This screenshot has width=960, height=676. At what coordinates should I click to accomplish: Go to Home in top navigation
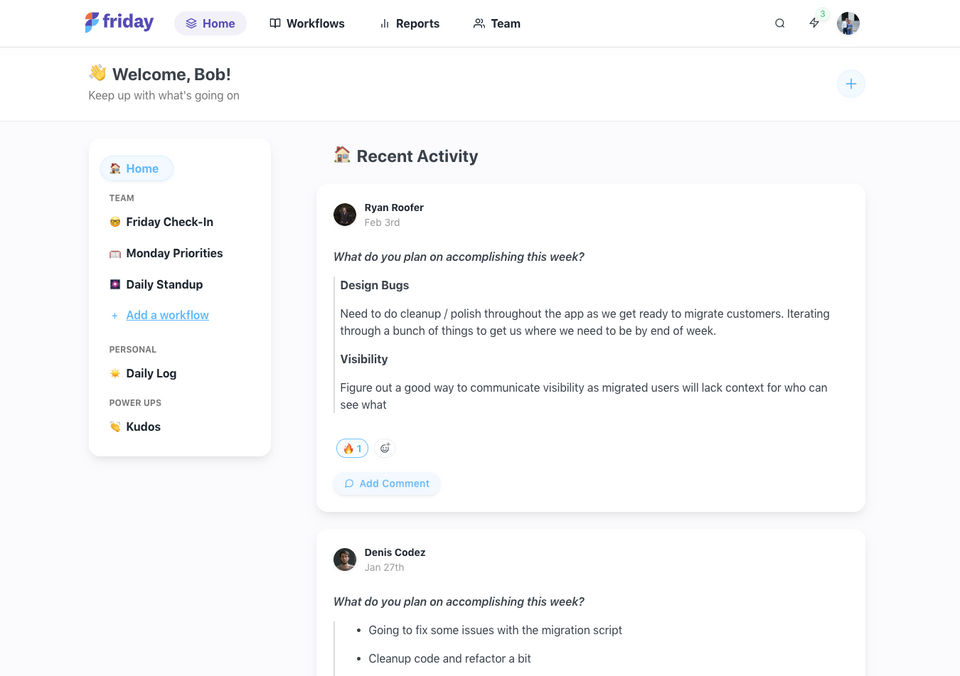pyautogui.click(x=210, y=23)
